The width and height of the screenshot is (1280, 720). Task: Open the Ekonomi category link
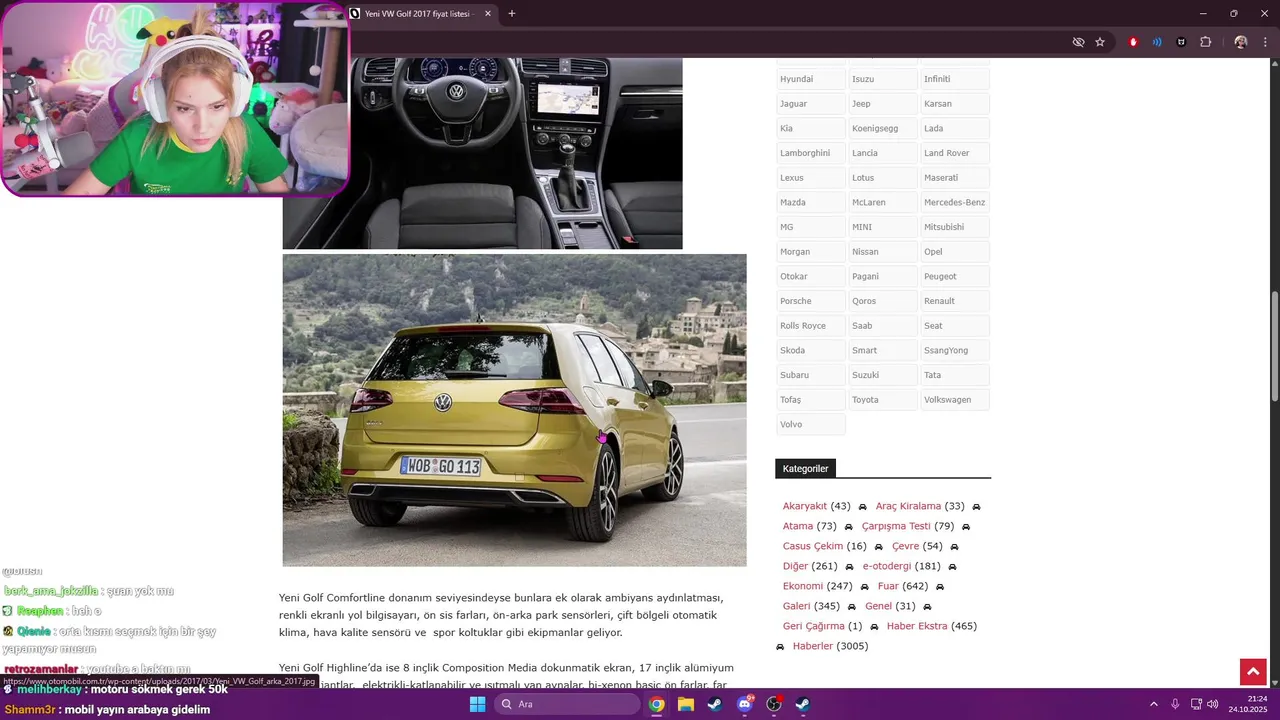803,586
